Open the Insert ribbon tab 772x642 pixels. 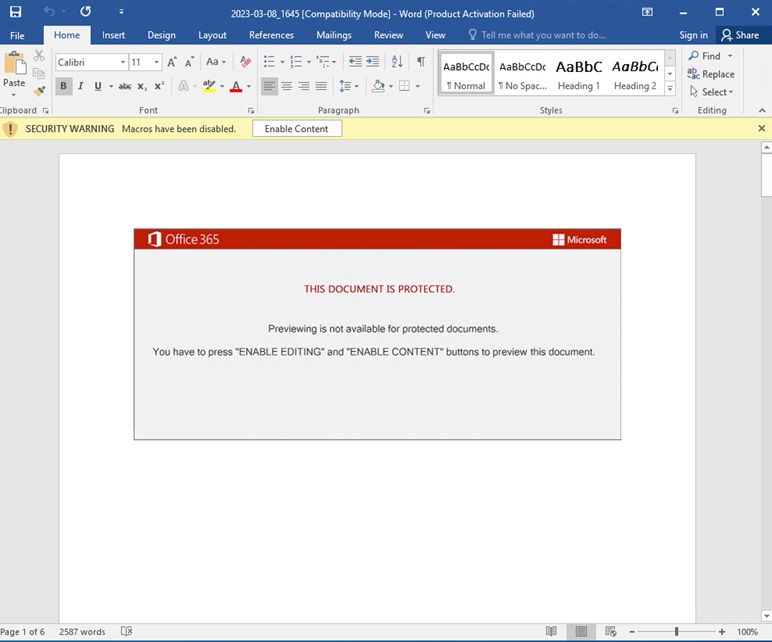(x=113, y=35)
